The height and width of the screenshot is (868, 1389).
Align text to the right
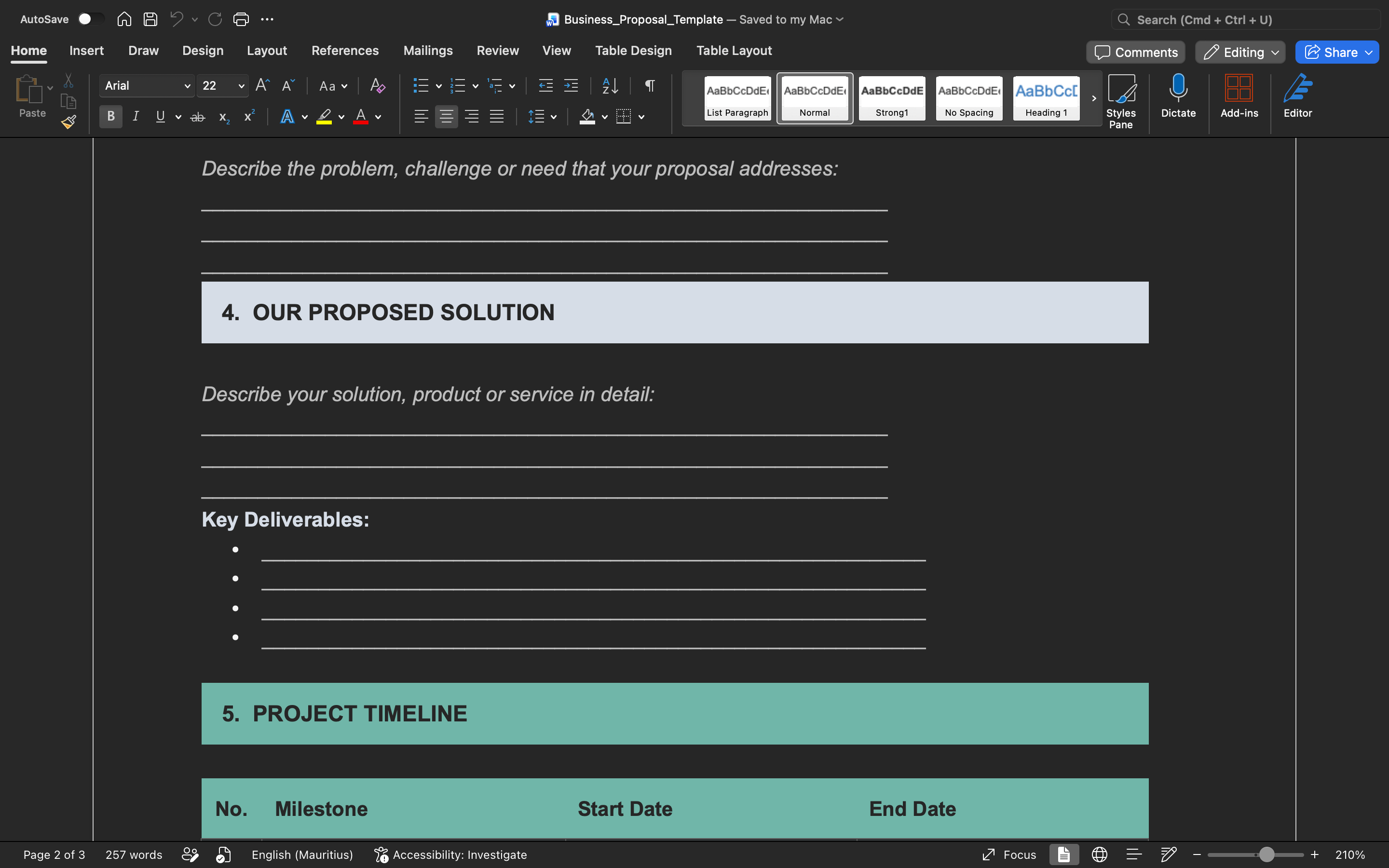tap(471, 117)
